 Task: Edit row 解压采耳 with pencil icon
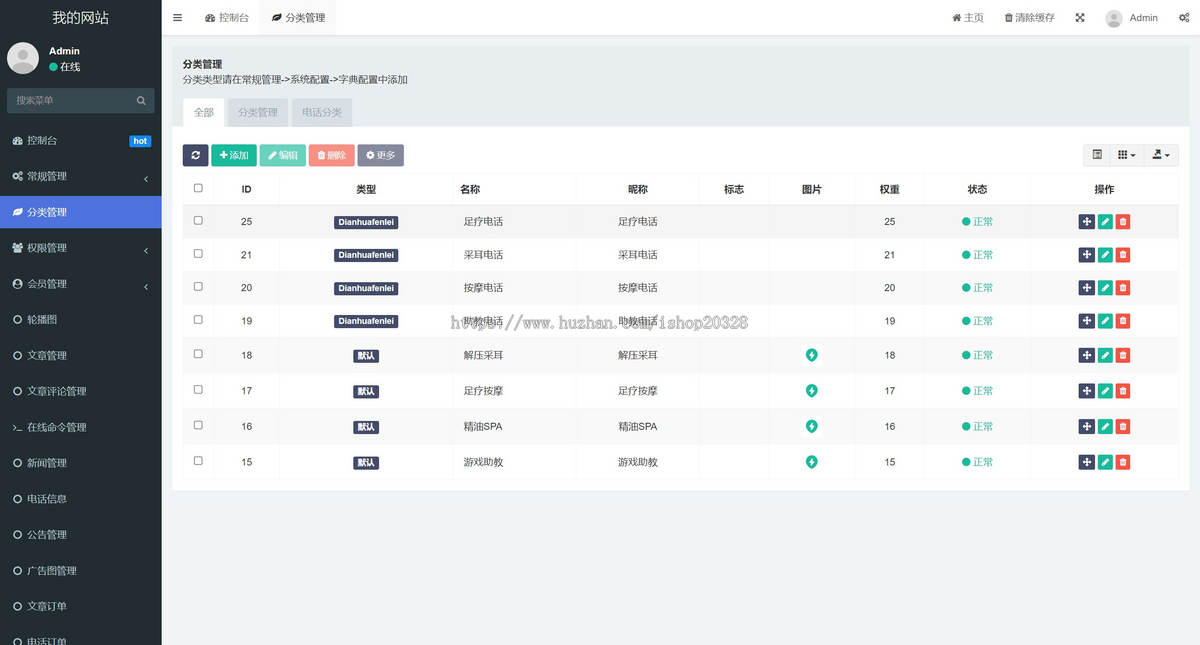(x=1105, y=355)
